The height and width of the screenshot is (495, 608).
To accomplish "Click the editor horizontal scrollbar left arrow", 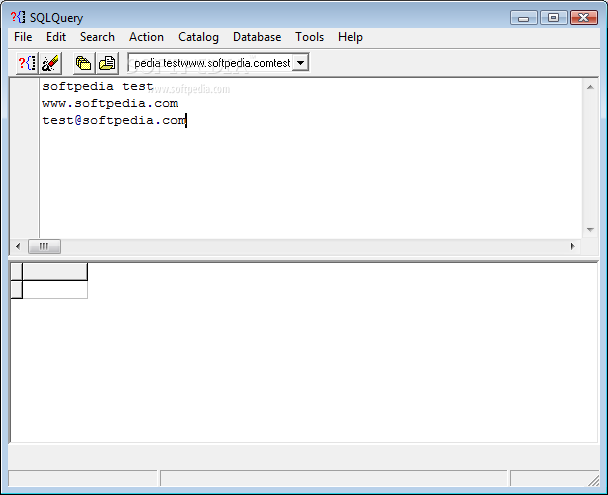I will click(18, 247).
